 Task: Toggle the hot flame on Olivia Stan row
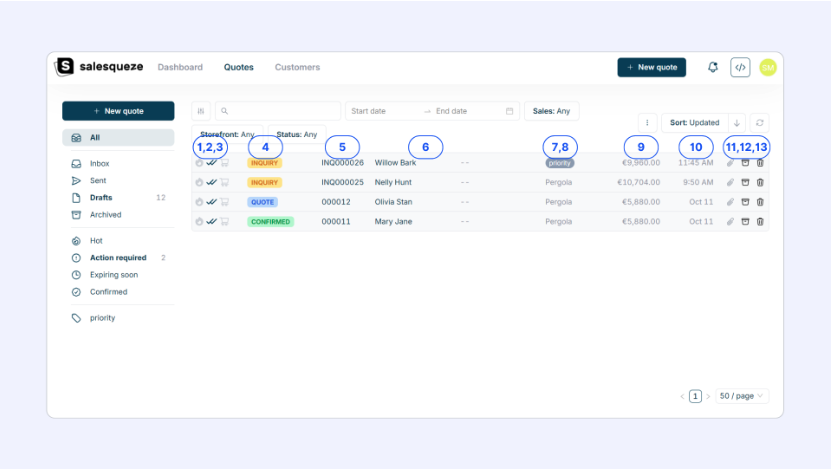click(x=199, y=202)
